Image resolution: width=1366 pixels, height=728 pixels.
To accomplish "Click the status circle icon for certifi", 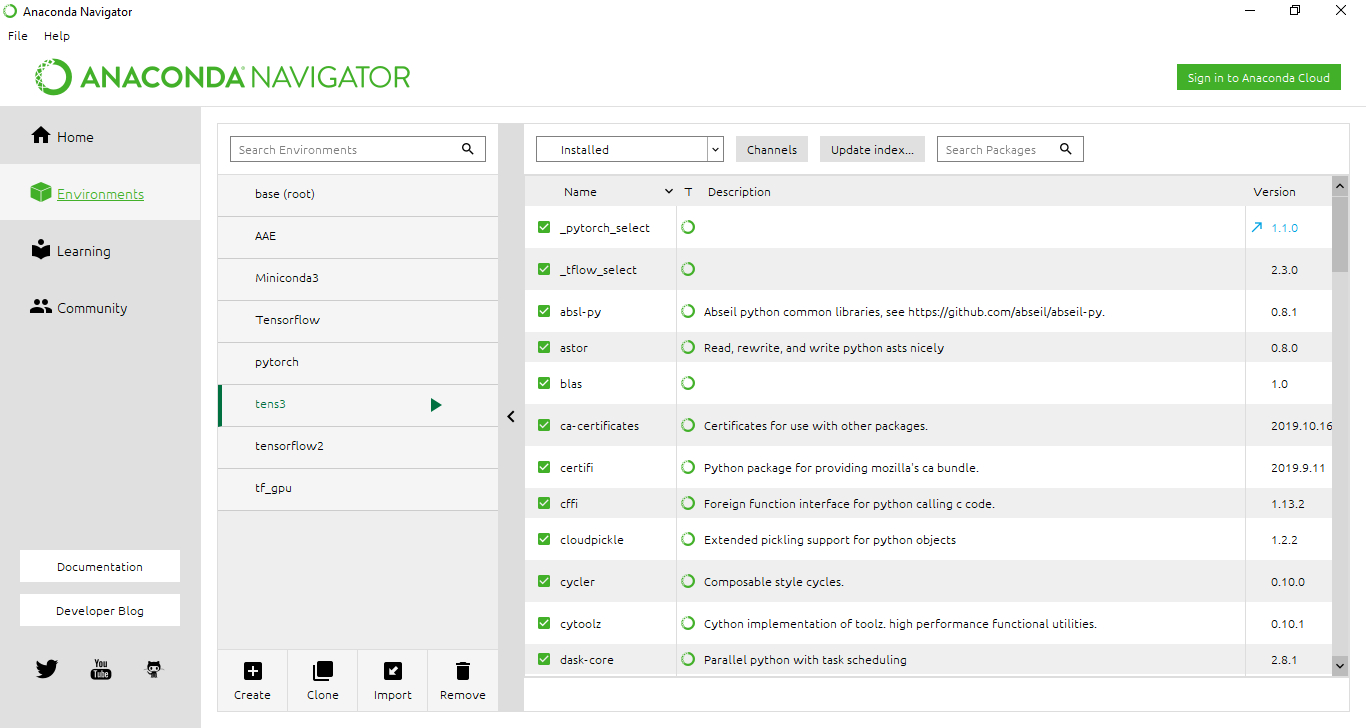I will click(688, 467).
